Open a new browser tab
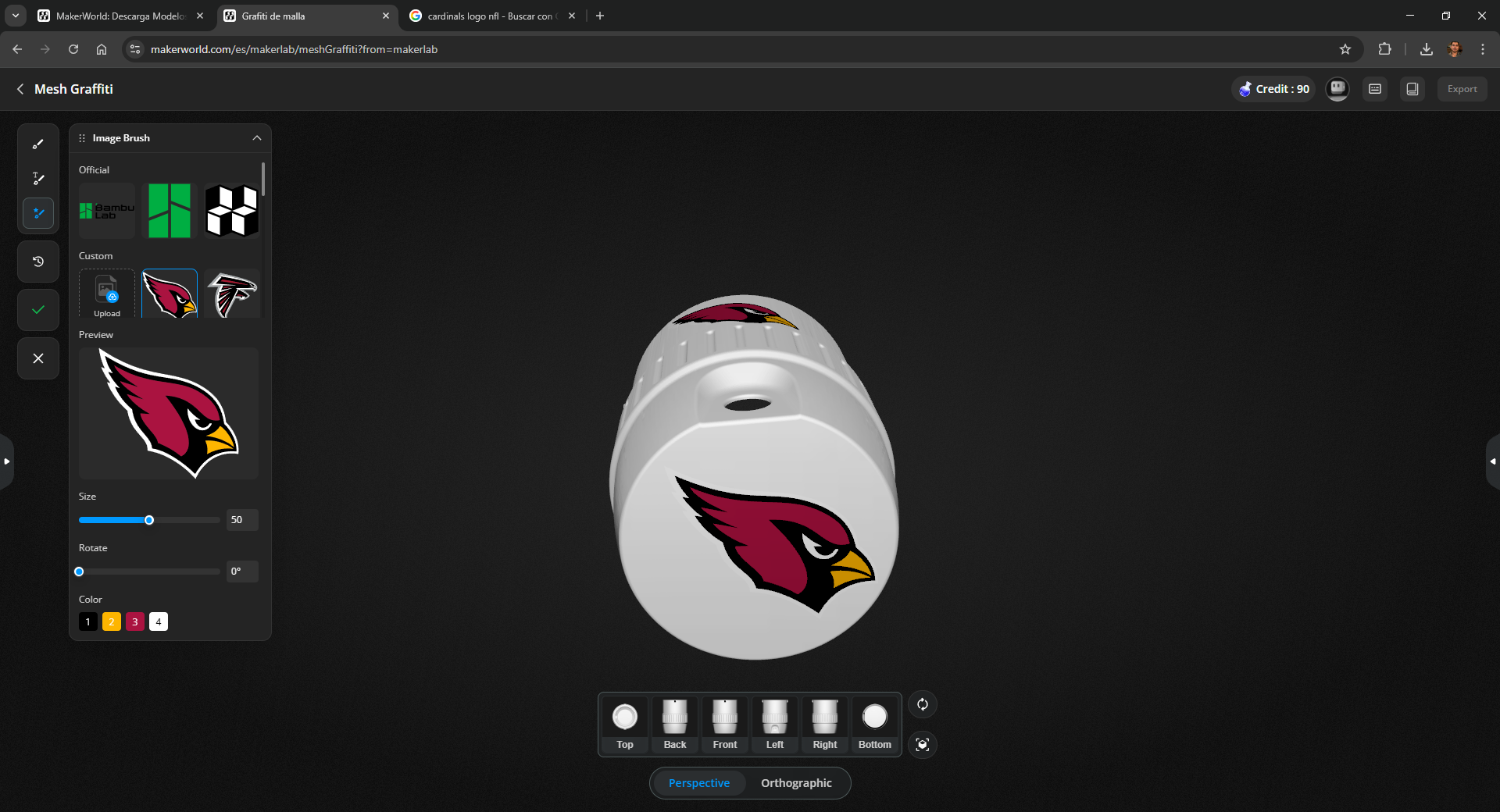Screen dimensions: 1500x812 pyautogui.click(x=600, y=16)
